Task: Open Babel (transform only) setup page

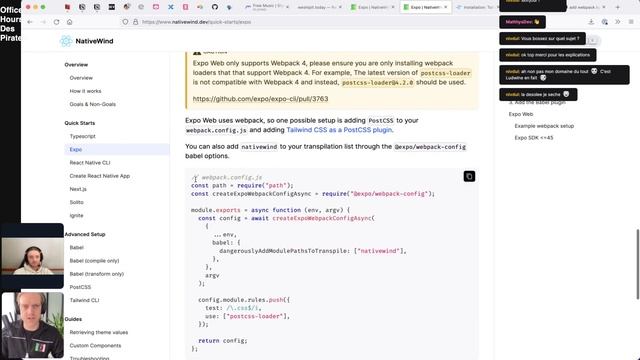Action: pyautogui.click(x=97, y=274)
